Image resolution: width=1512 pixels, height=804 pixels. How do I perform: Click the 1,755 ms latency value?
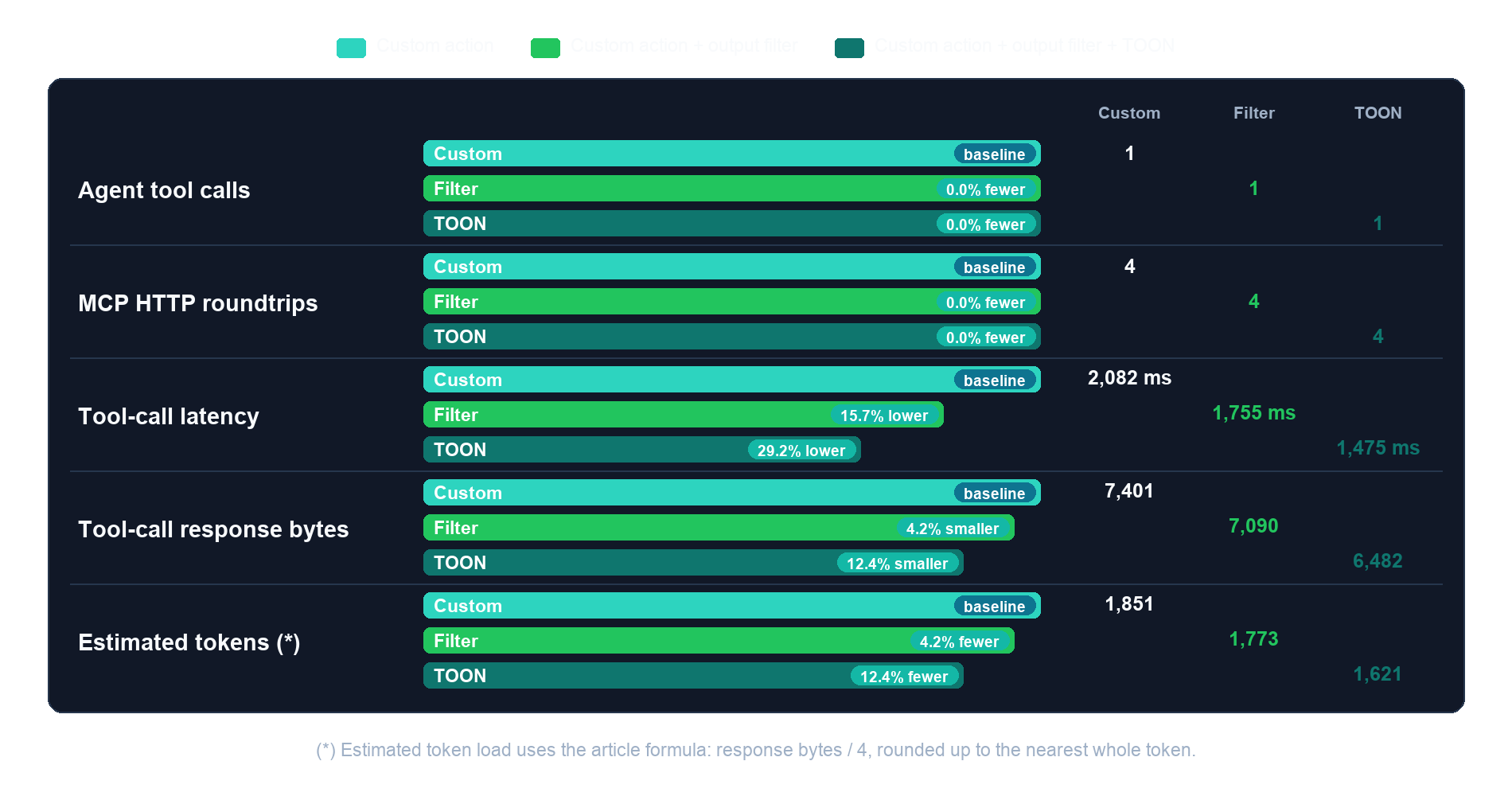click(x=1254, y=413)
